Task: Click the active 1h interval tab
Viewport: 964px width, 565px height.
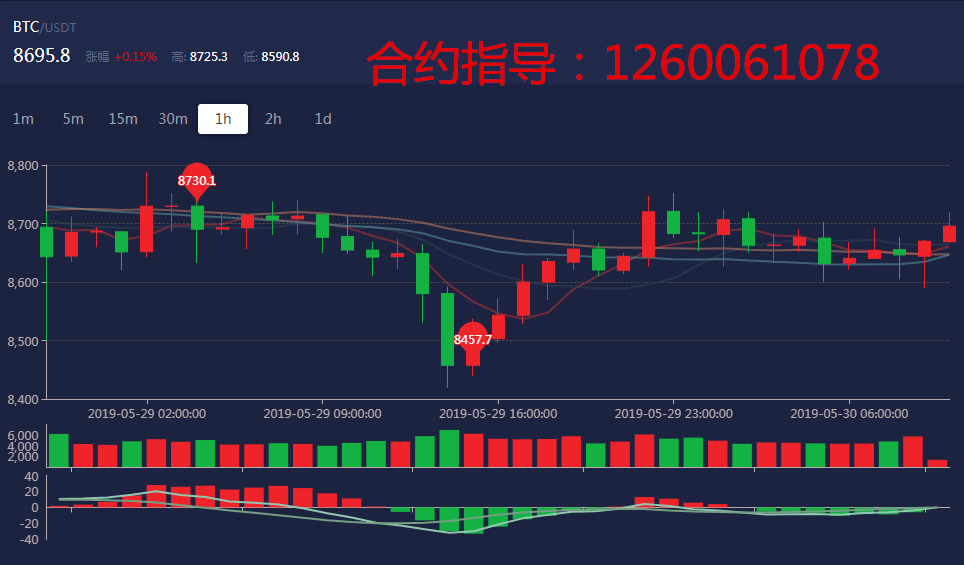Action: point(223,119)
